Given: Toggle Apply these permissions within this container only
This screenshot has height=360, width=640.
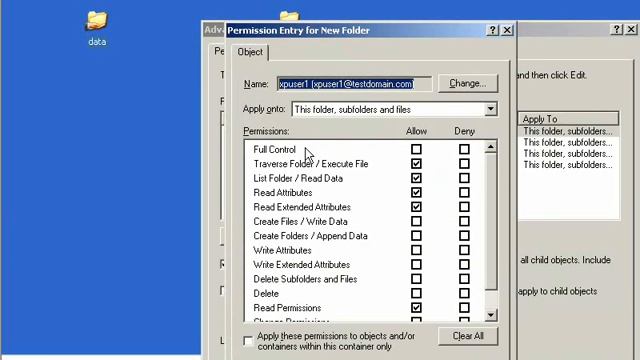Looking at the screenshot, I should click(248, 341).
